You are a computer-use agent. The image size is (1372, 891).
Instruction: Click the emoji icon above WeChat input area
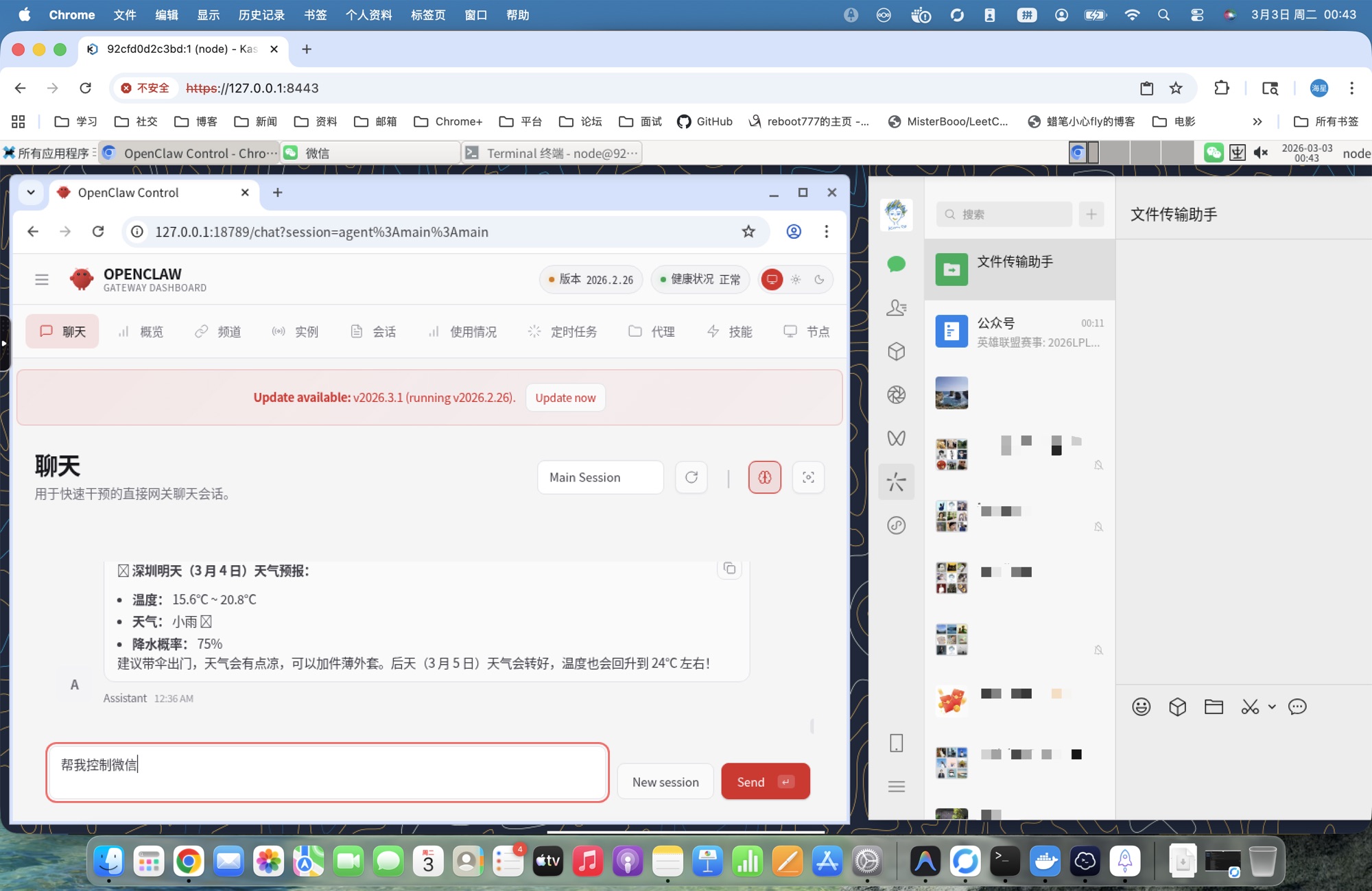(1141, 706)
